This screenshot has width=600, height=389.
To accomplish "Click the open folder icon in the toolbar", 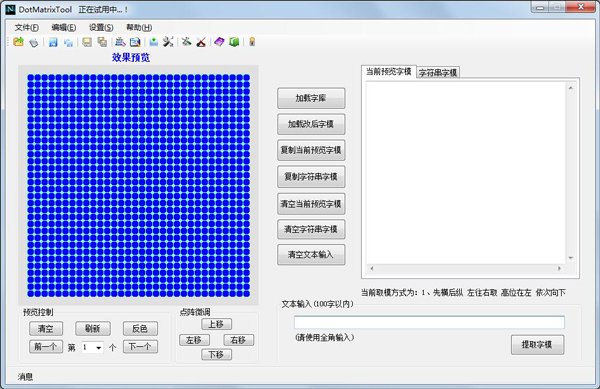I will (18, 42).
